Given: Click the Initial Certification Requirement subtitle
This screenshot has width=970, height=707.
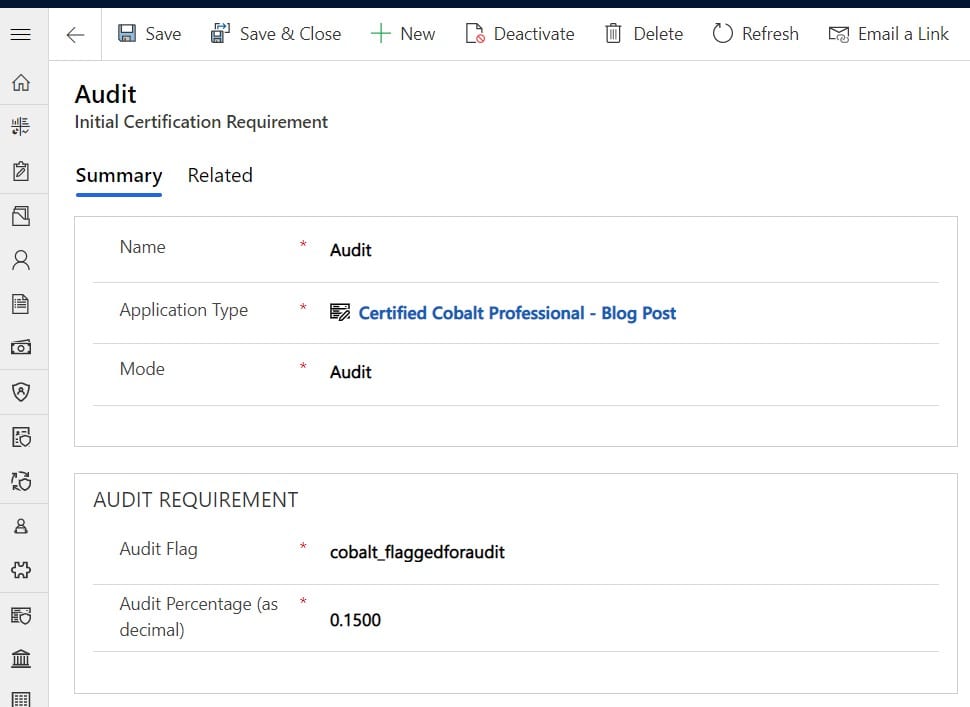Looking at the screenshot, I should (x=201, y=122).
